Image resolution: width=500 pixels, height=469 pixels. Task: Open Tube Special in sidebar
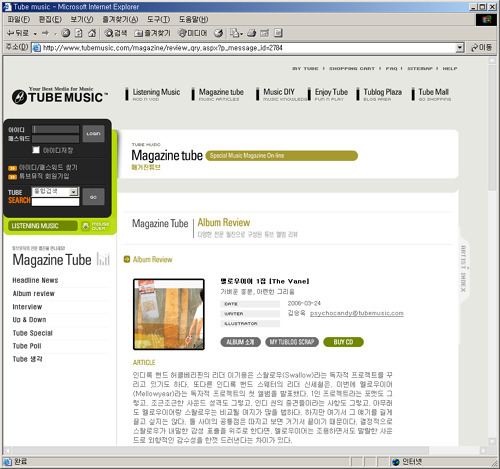pyautogui.click(x=33, y=333)
